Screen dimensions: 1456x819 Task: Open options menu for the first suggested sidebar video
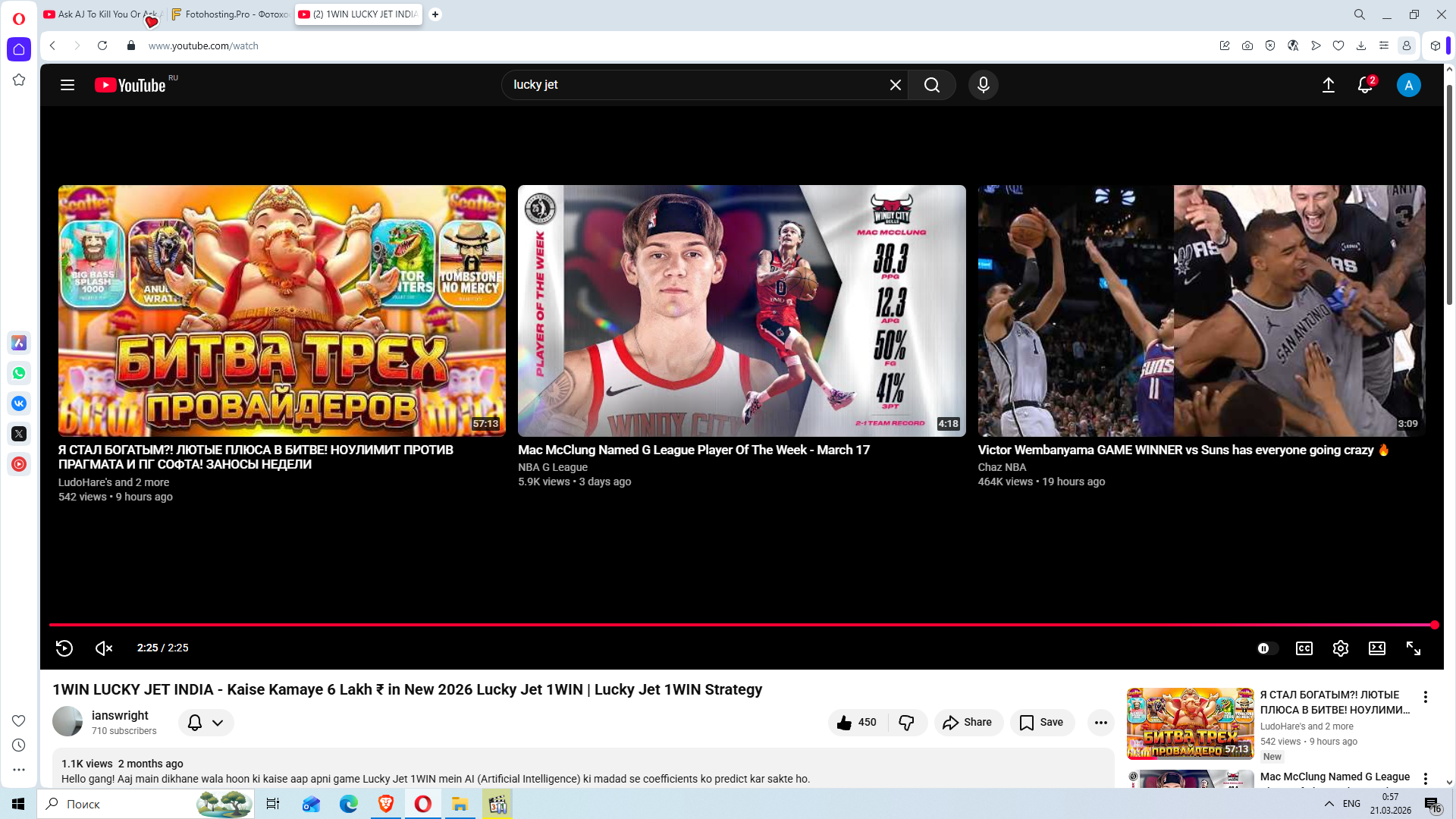pyautogui.click(x=1426, y=697)
